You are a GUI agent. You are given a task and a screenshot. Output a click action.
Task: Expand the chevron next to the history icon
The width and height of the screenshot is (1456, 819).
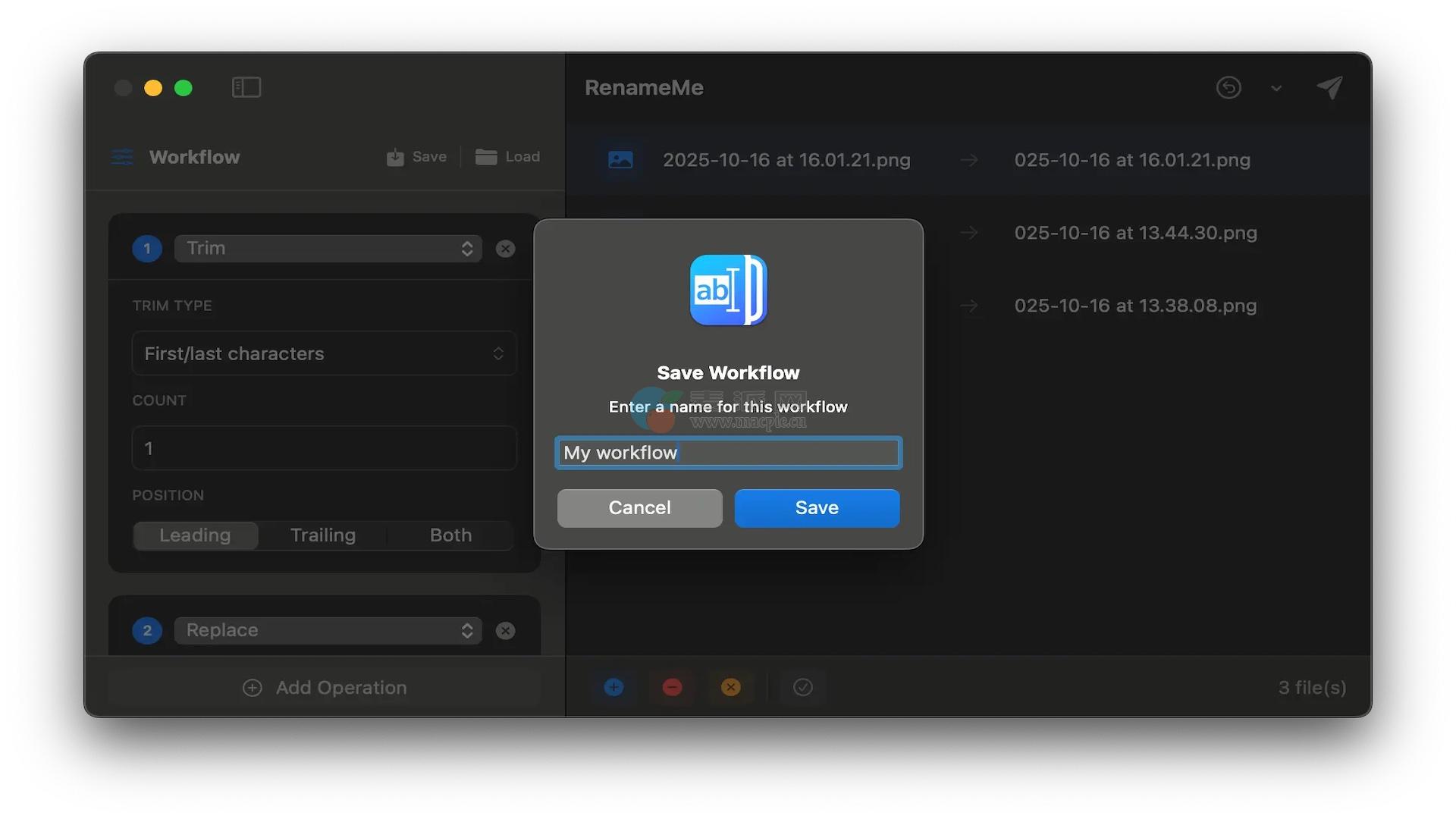1276,88
